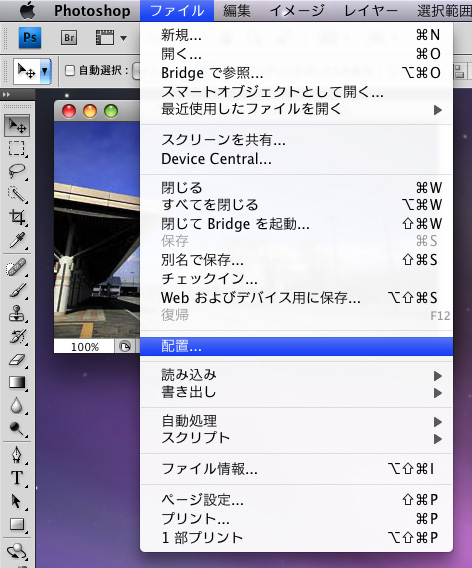This screenshot has width=472, height=568.
Task: Select the Eyedropper tool
Action: pyautogui.click(x=17, y=240)
